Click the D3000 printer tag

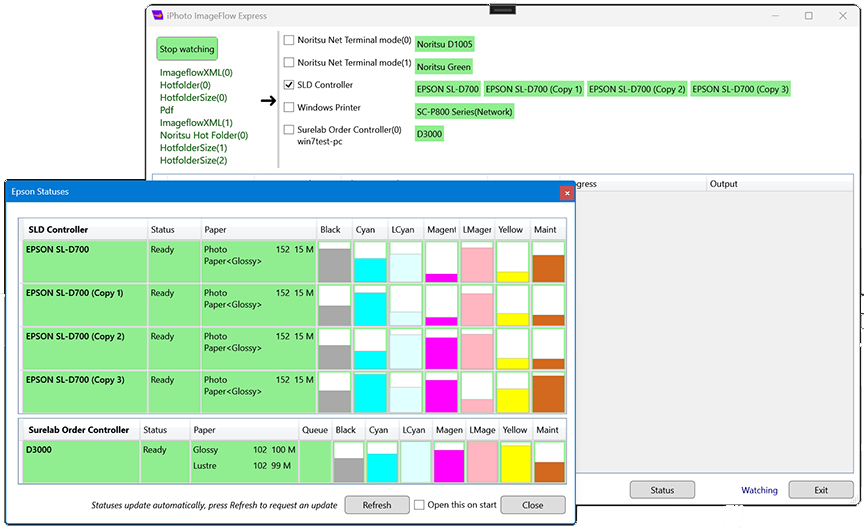coord(429,134)
